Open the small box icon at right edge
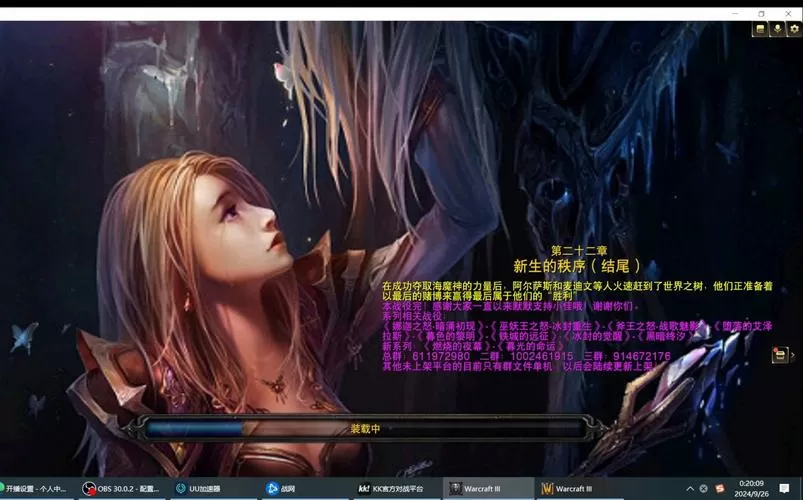 (780, 355)
